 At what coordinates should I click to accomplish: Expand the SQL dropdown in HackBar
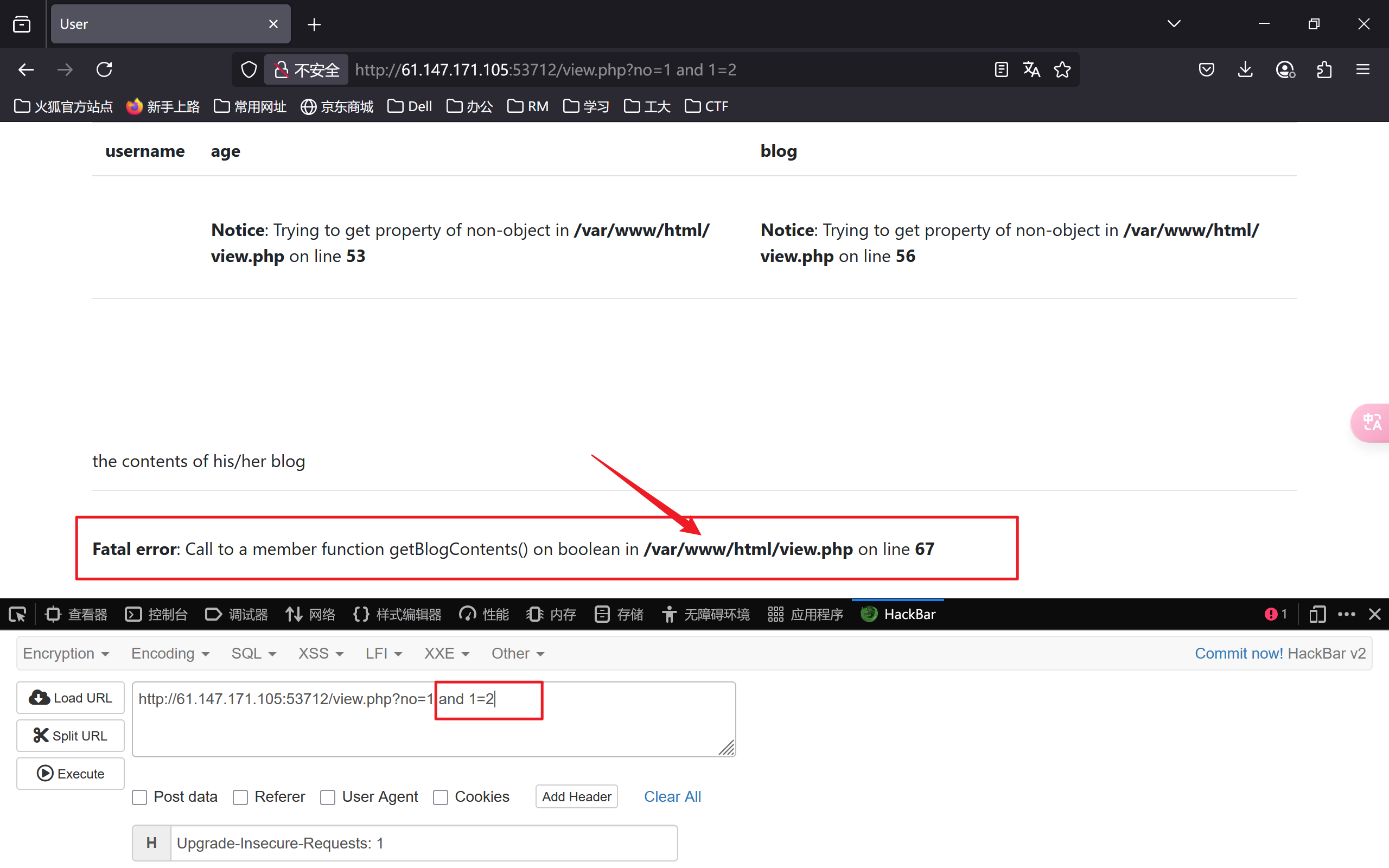pos(253,653)
